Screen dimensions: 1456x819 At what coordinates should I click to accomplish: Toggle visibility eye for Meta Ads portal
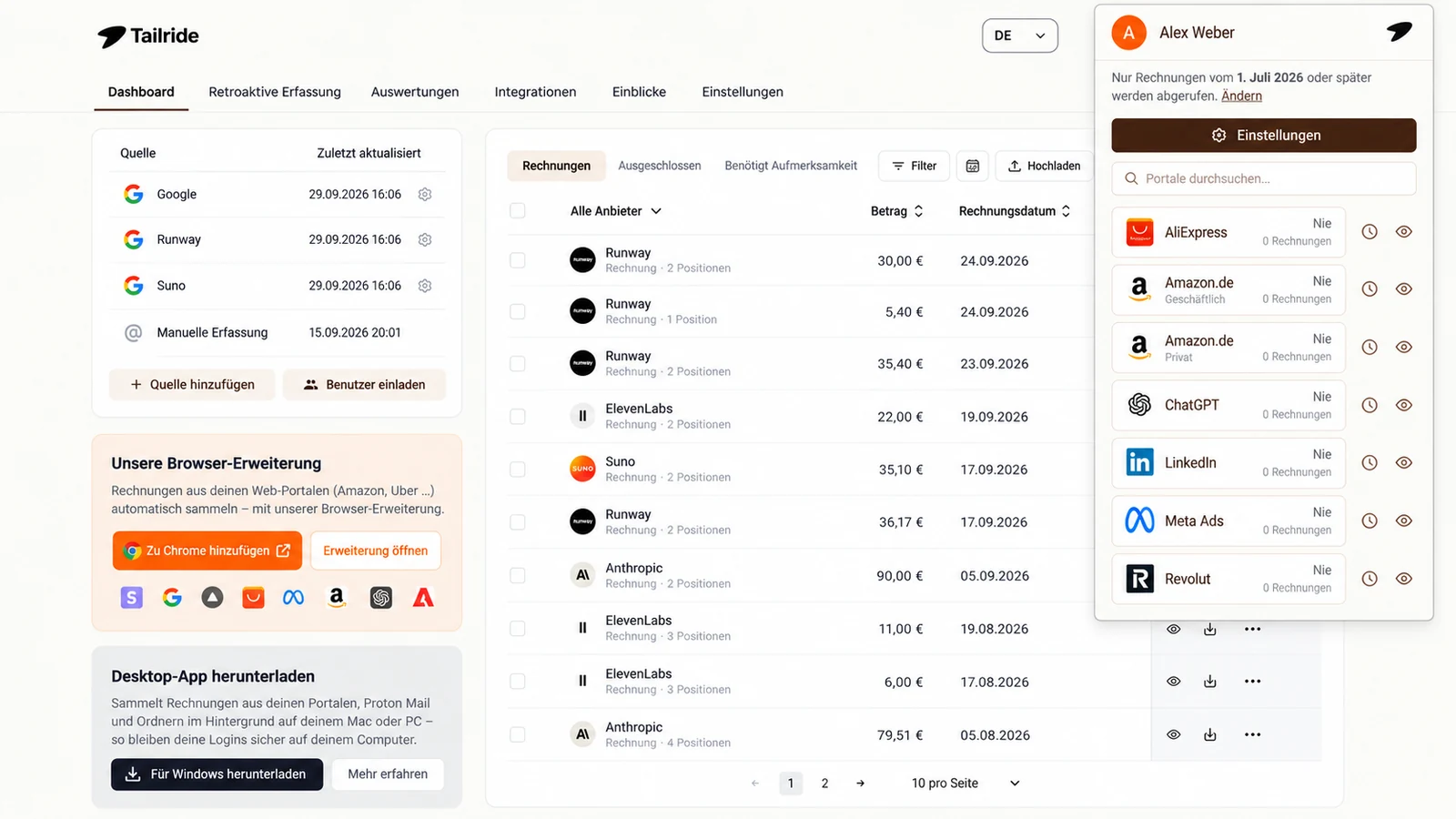[x=1404, y=521]
